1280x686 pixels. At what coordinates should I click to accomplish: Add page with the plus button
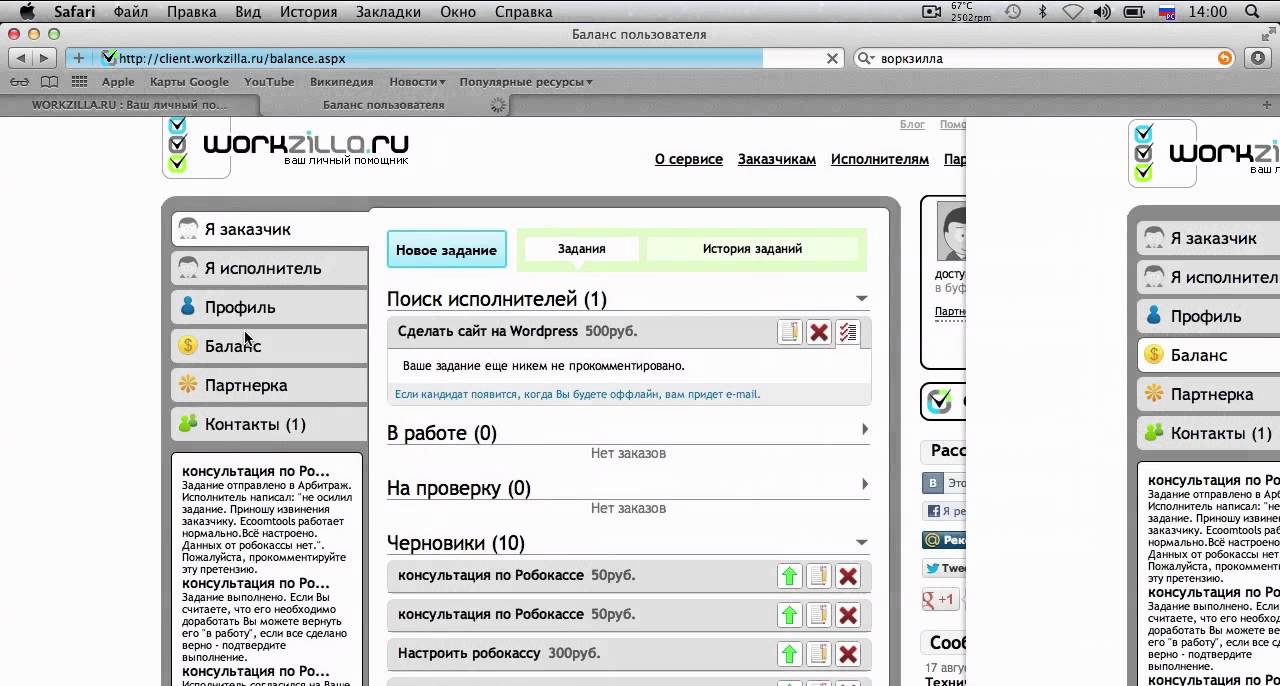click(x=79, y=58)
